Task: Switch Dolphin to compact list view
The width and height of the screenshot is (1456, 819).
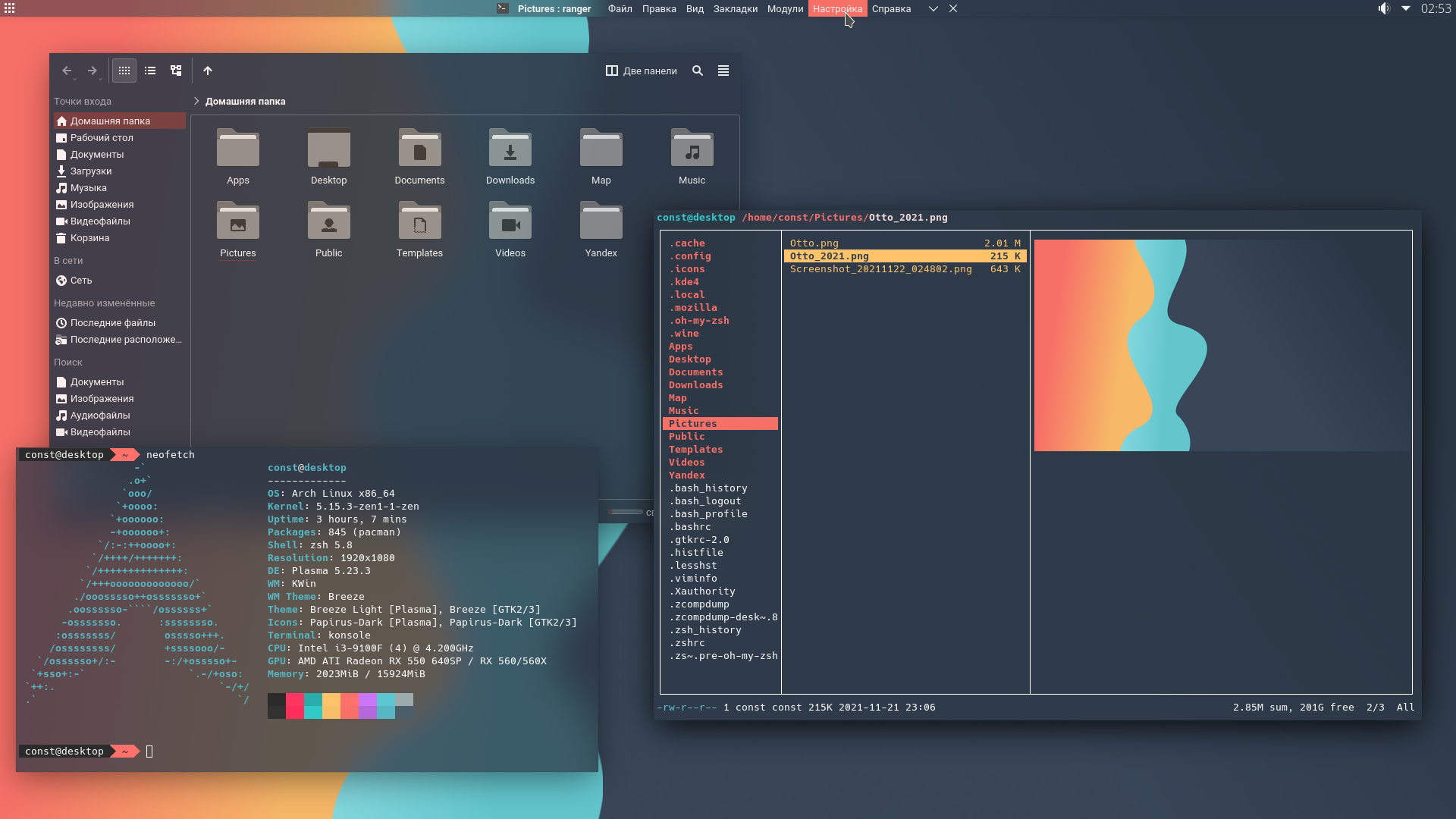Action: pyautogui.click(x=150, y=71)
